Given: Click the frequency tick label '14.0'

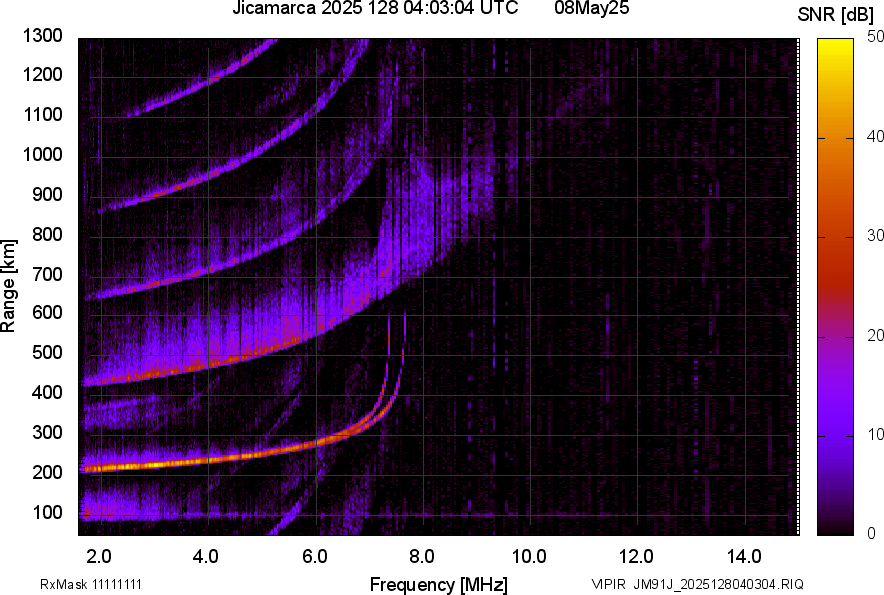Looking at the screenshot, I should [x=744, y=557].
